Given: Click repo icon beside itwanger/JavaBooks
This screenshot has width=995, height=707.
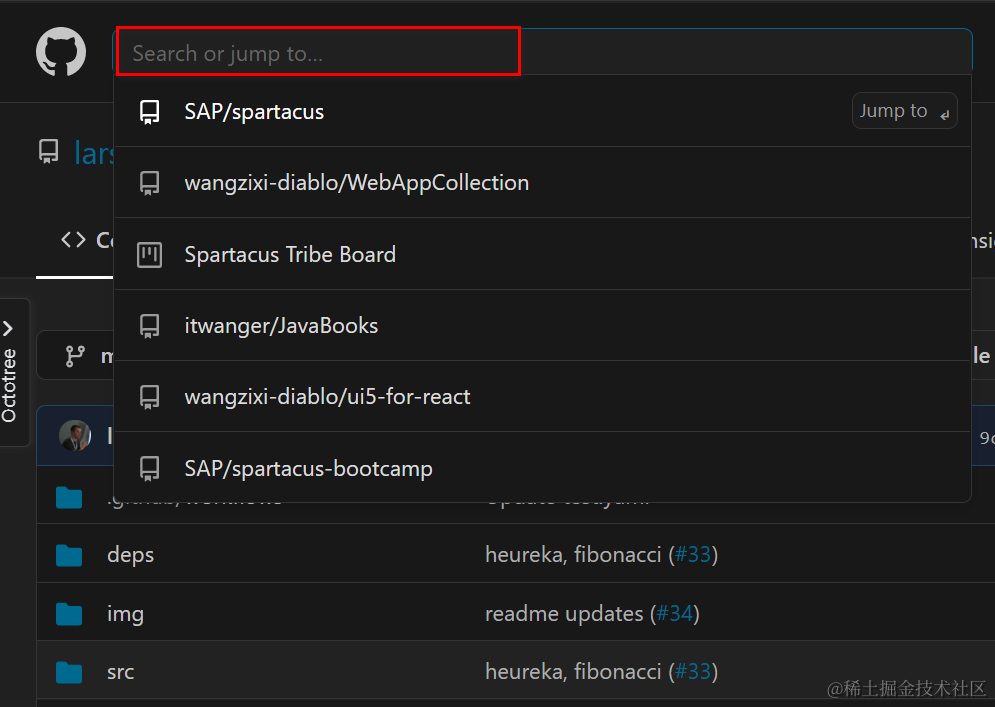Looking at the screenshot, I should click(150, 326).
